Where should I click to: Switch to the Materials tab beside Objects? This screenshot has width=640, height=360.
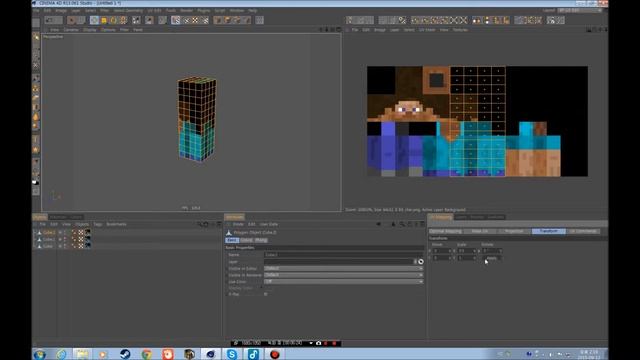coord(58,217)
